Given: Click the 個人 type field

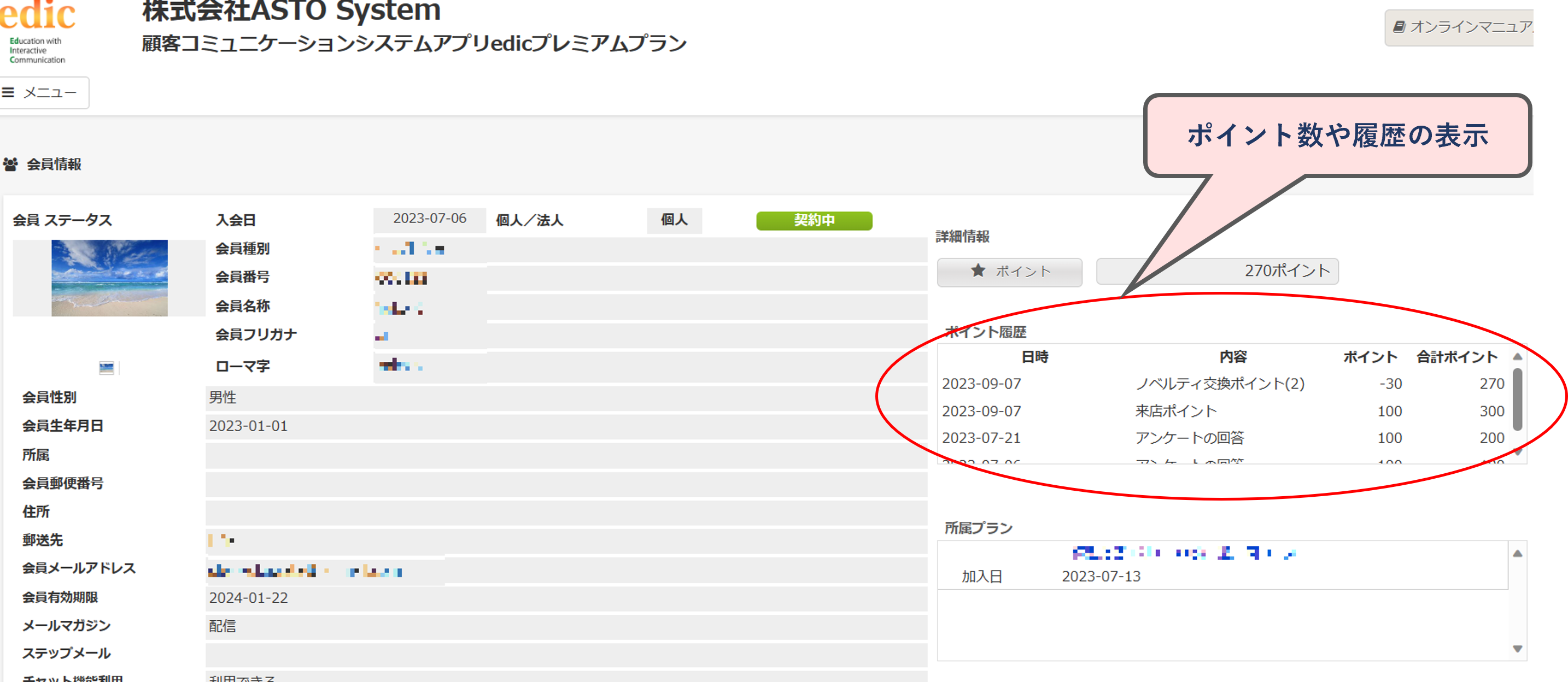Looking at the screenshot, I should 675,220.
